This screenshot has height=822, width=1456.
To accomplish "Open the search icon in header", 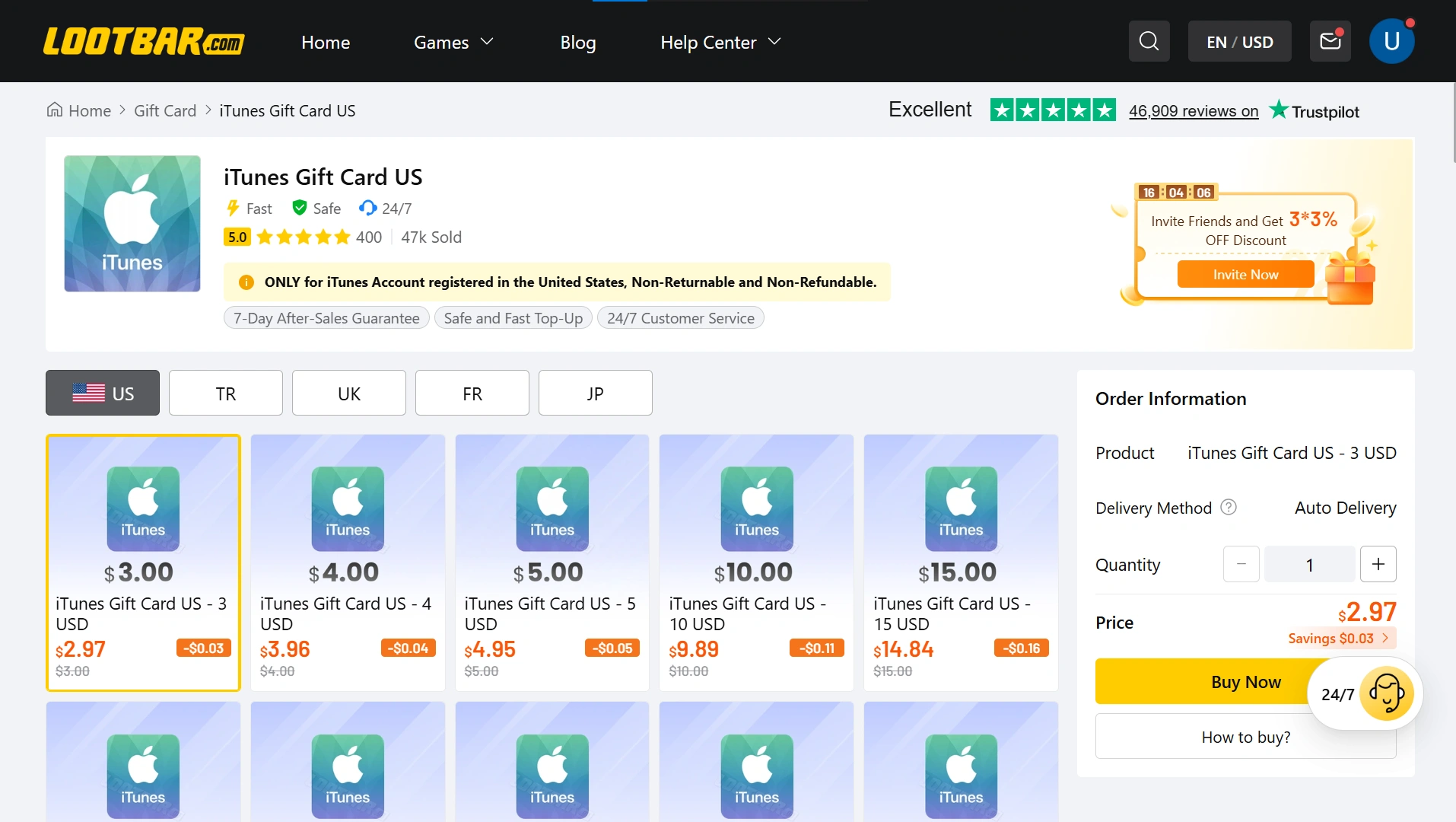I will click(1149, 41).
